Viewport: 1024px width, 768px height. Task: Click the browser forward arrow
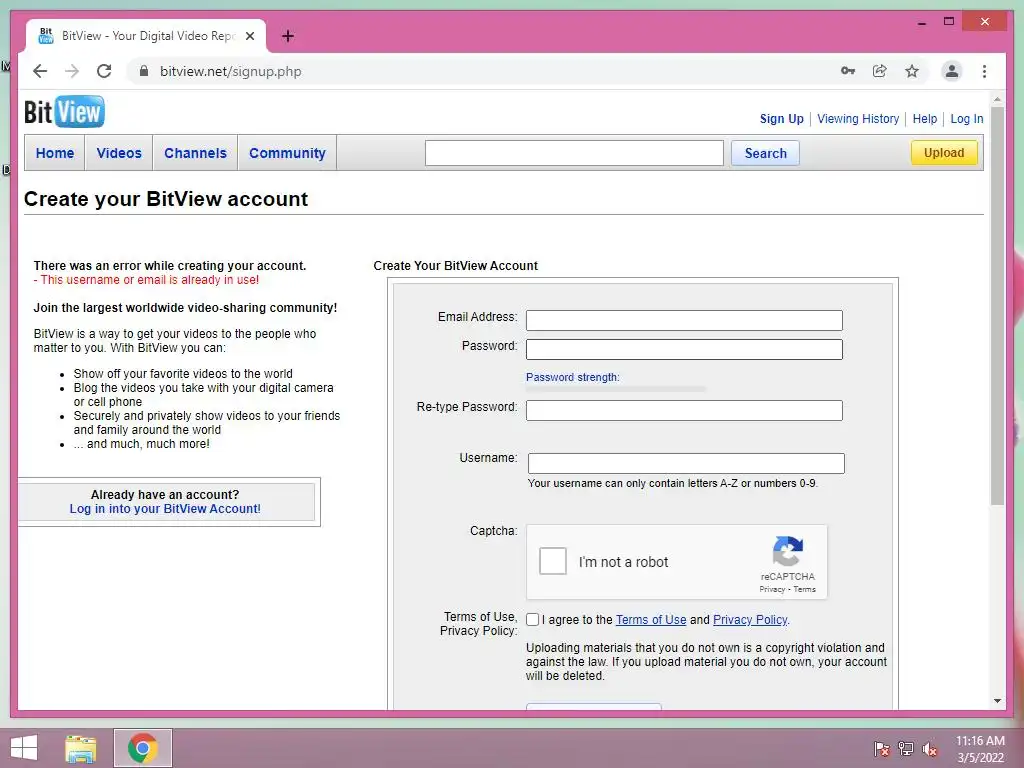72,71
